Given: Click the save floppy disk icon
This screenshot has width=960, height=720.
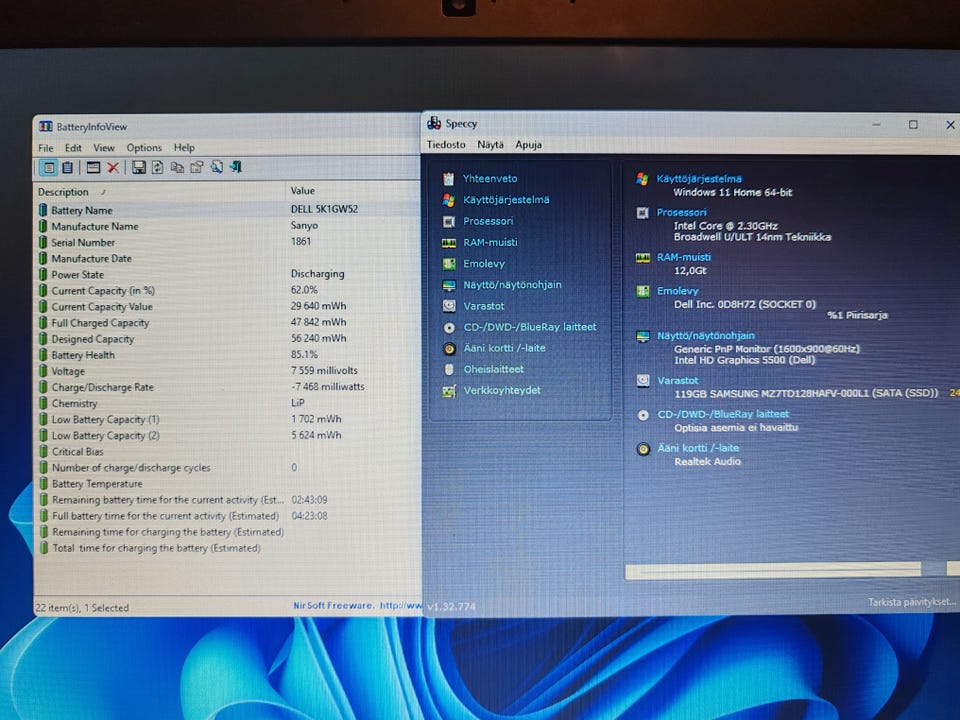Looking at the screenshot, I should pyautogui.click(x=139, y=167).
